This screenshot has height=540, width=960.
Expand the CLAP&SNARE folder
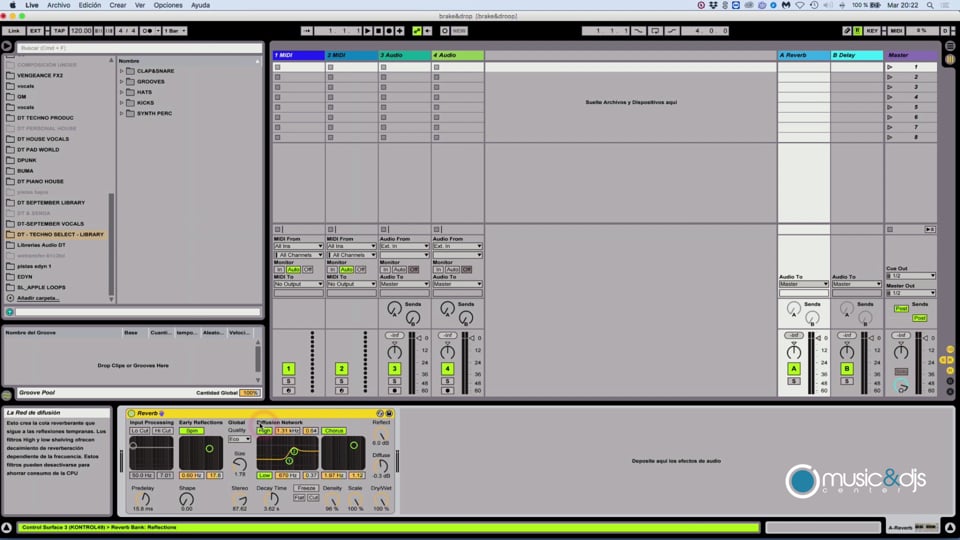point(121,71)
